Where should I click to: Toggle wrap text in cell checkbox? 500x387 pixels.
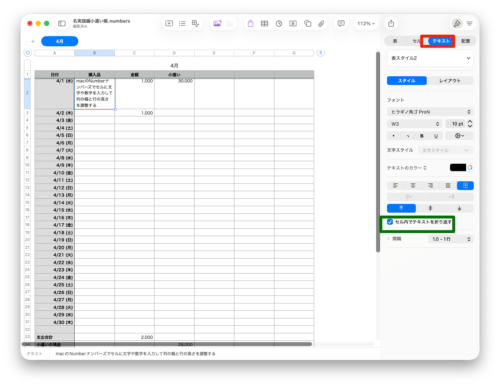pos(390,222)
